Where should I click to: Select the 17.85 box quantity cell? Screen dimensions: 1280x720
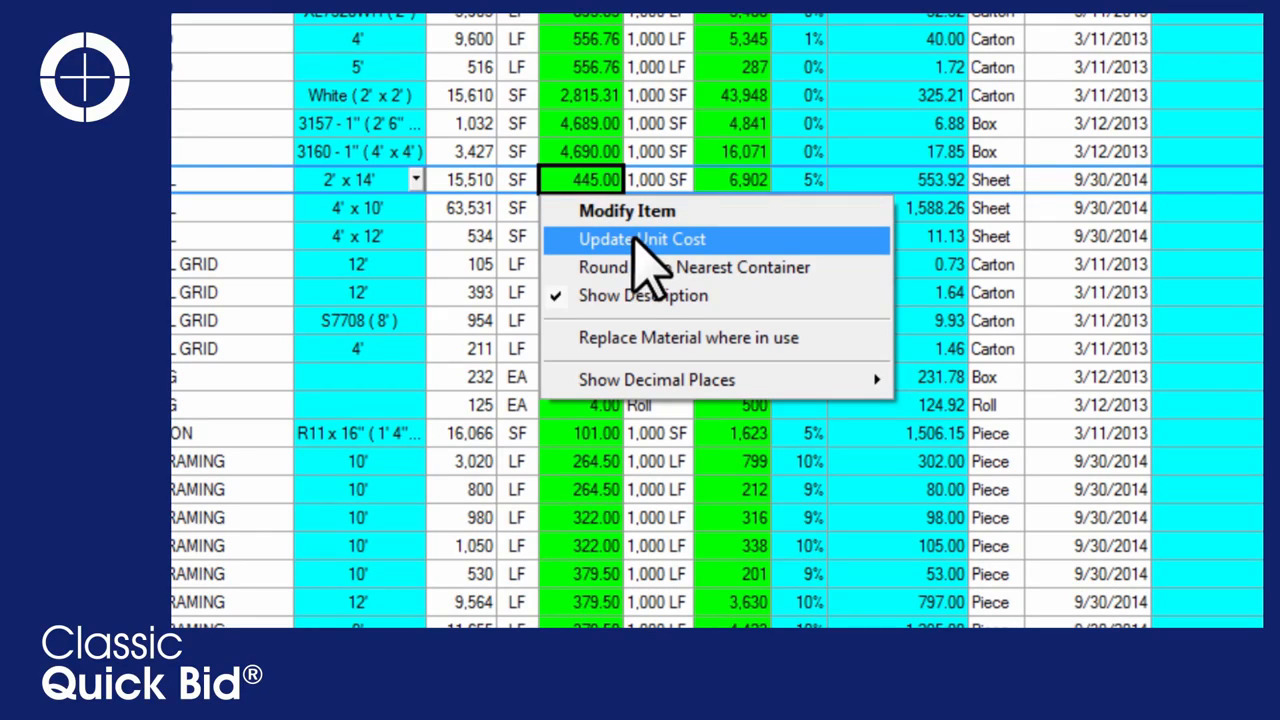coord(898,152)
